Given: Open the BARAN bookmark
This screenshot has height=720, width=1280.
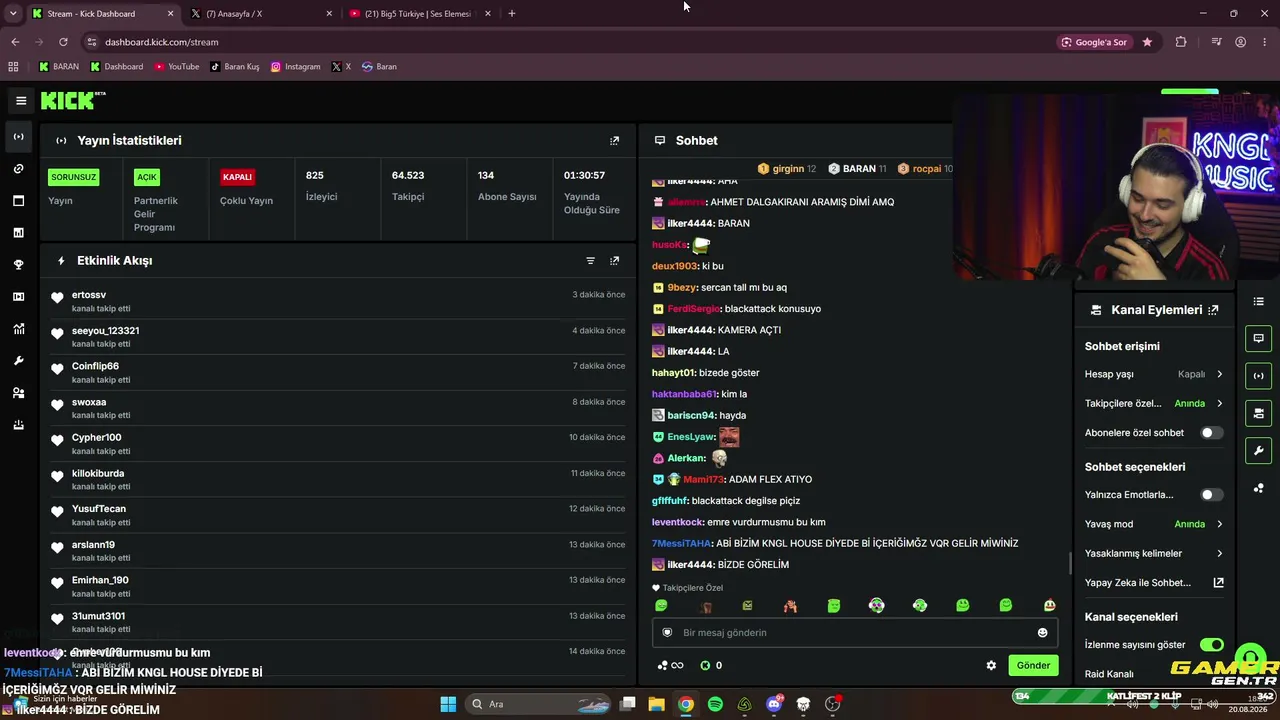Looking at the screenshot, I should pyautogui.click(x=59, y=67).
